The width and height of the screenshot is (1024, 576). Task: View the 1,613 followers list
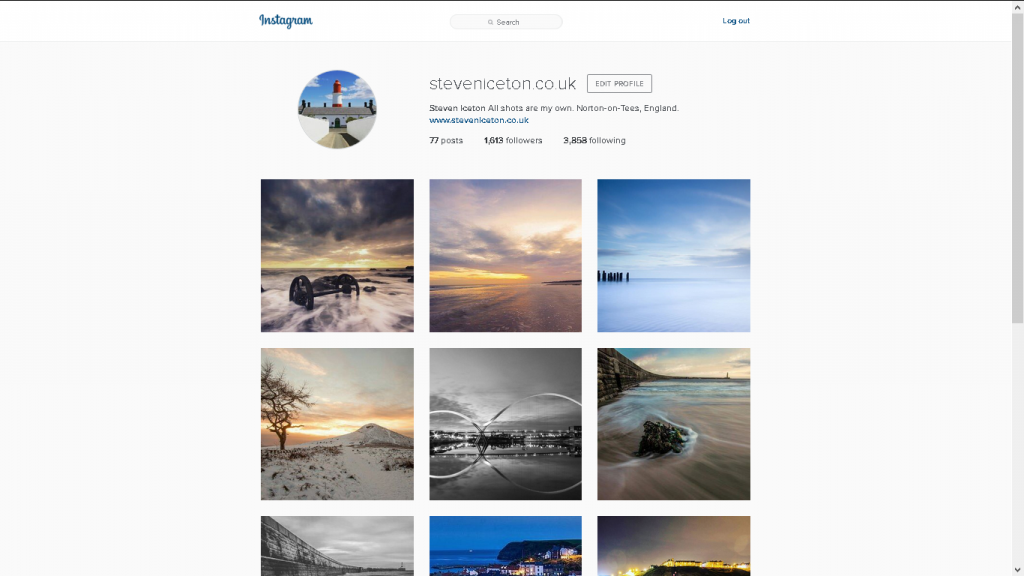[513, 140]
